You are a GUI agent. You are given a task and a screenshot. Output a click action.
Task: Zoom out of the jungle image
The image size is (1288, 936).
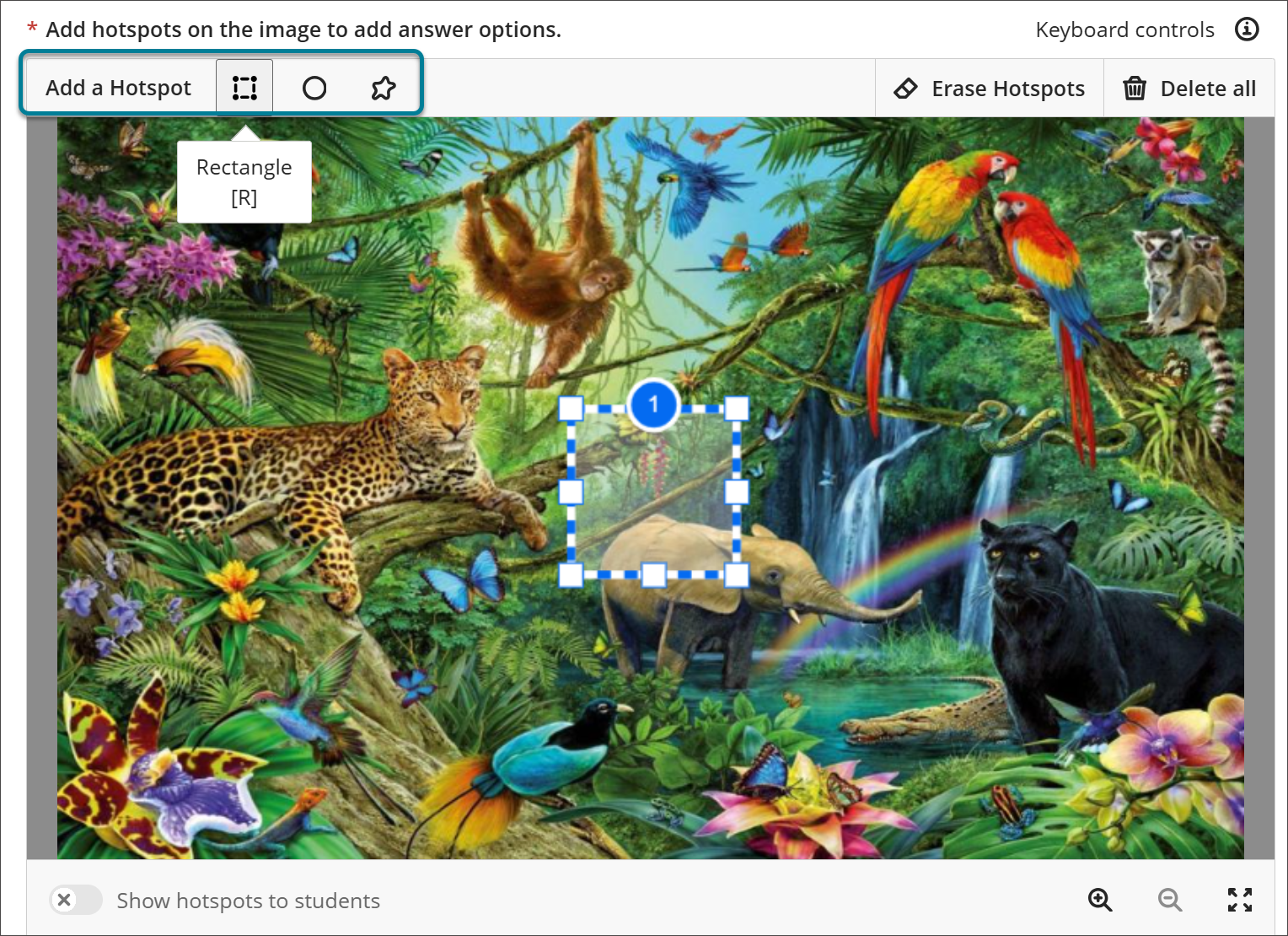pos(1170,900)
